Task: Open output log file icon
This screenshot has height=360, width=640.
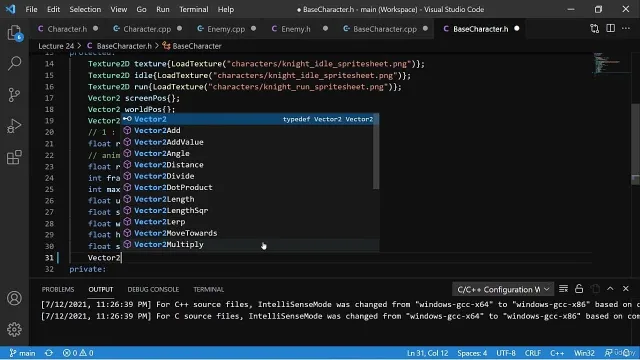Action: click(x=596, y=289)
